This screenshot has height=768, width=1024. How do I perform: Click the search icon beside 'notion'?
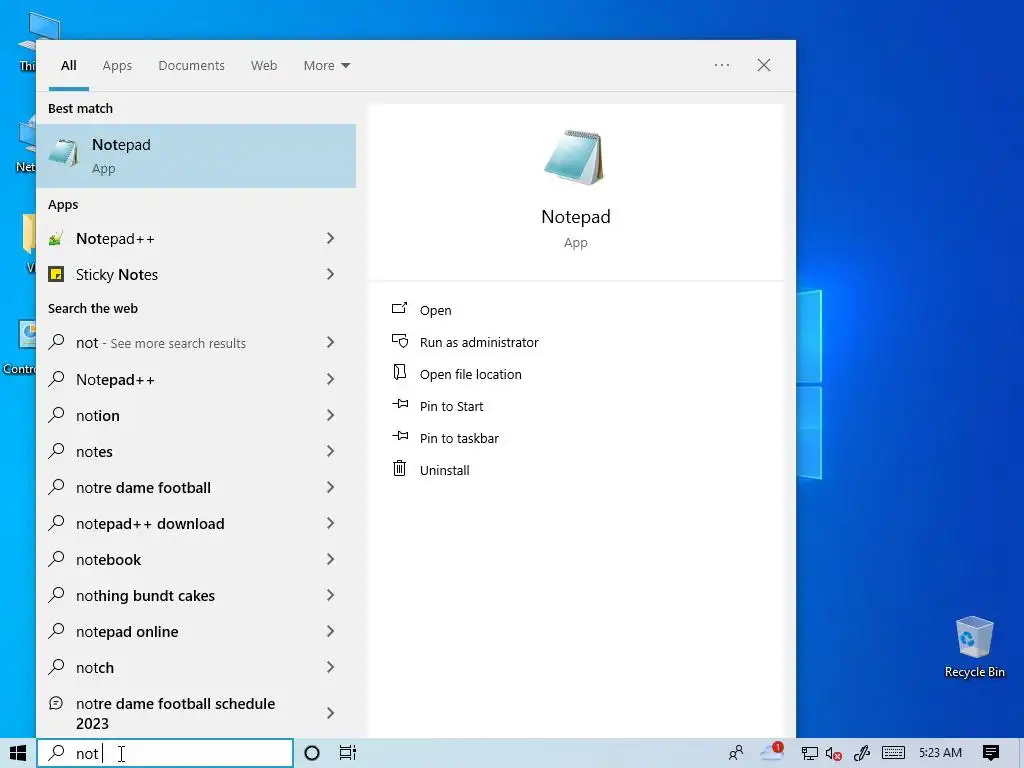(x=57, y=415)
